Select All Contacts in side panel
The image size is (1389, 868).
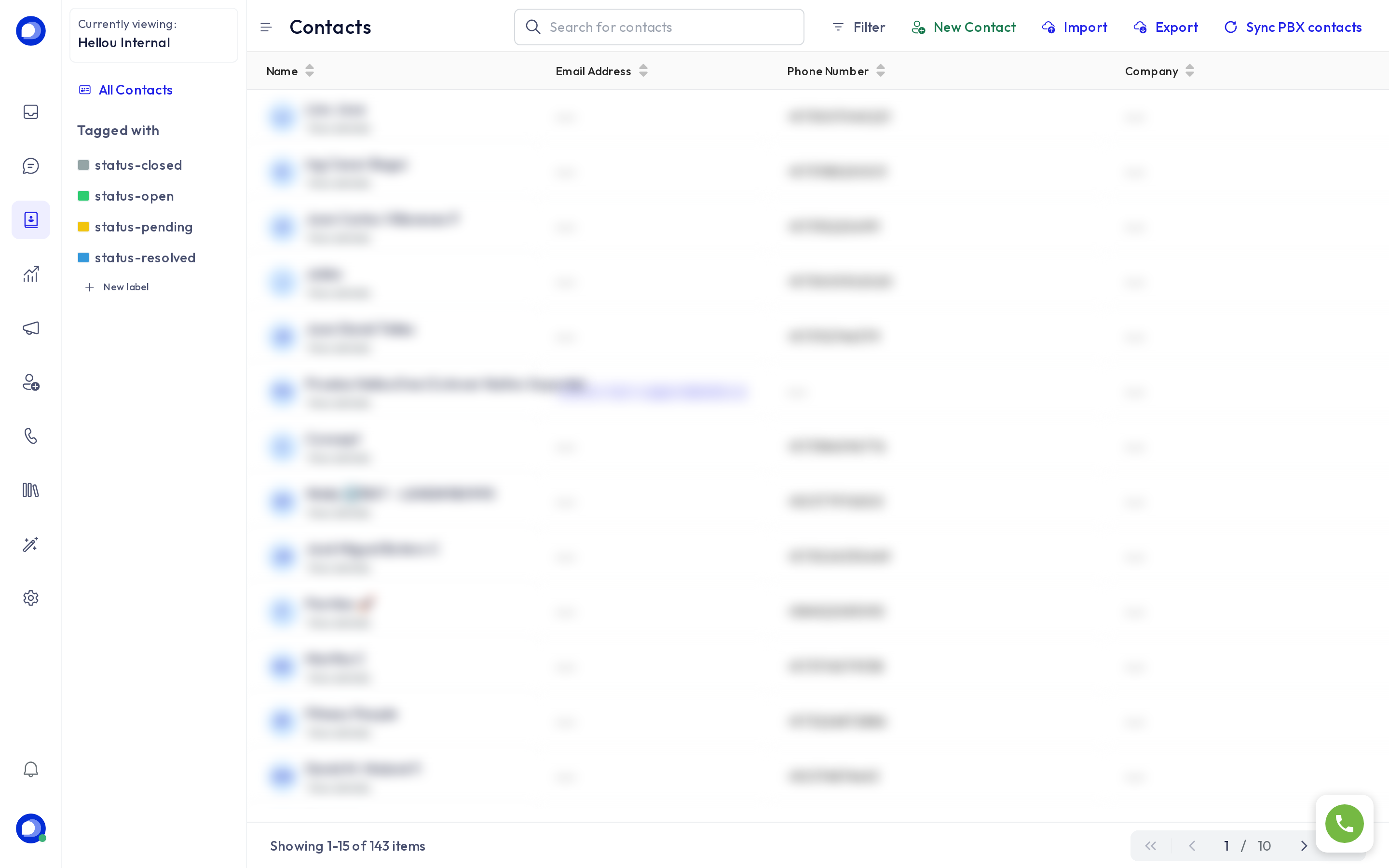click(125, 90)
